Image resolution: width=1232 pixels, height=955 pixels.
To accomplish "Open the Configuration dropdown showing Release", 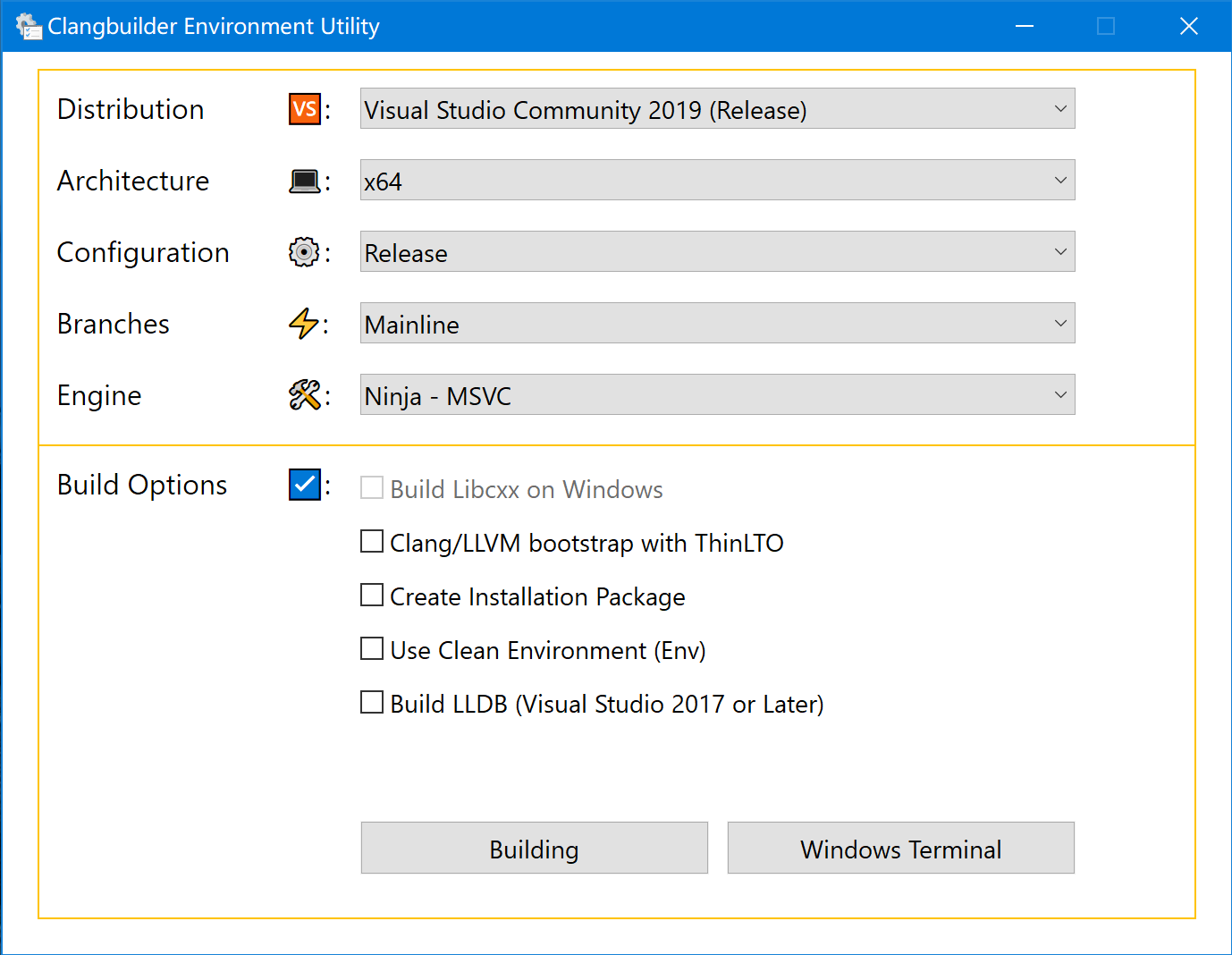I will (717, 251).
